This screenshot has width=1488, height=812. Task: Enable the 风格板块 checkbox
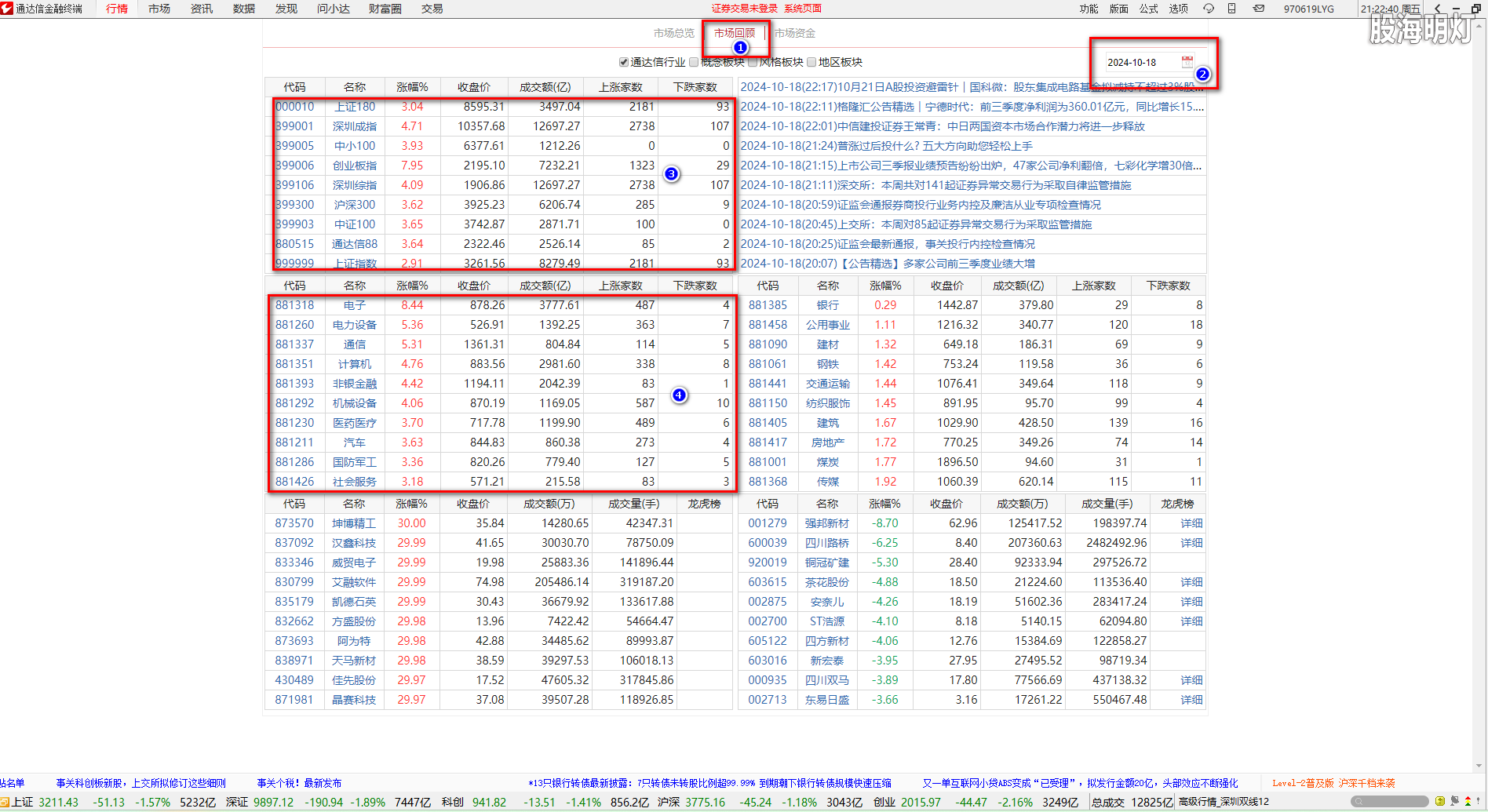[x=753, y=62]
